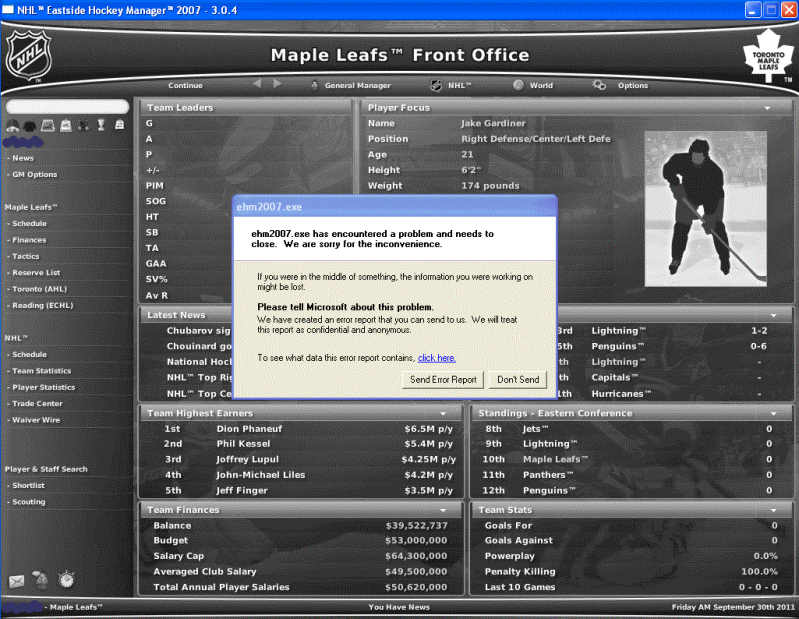This screenshot has width=799, height=619.
Task: Click the sidebar search input field
Action: tap(67, 106)
